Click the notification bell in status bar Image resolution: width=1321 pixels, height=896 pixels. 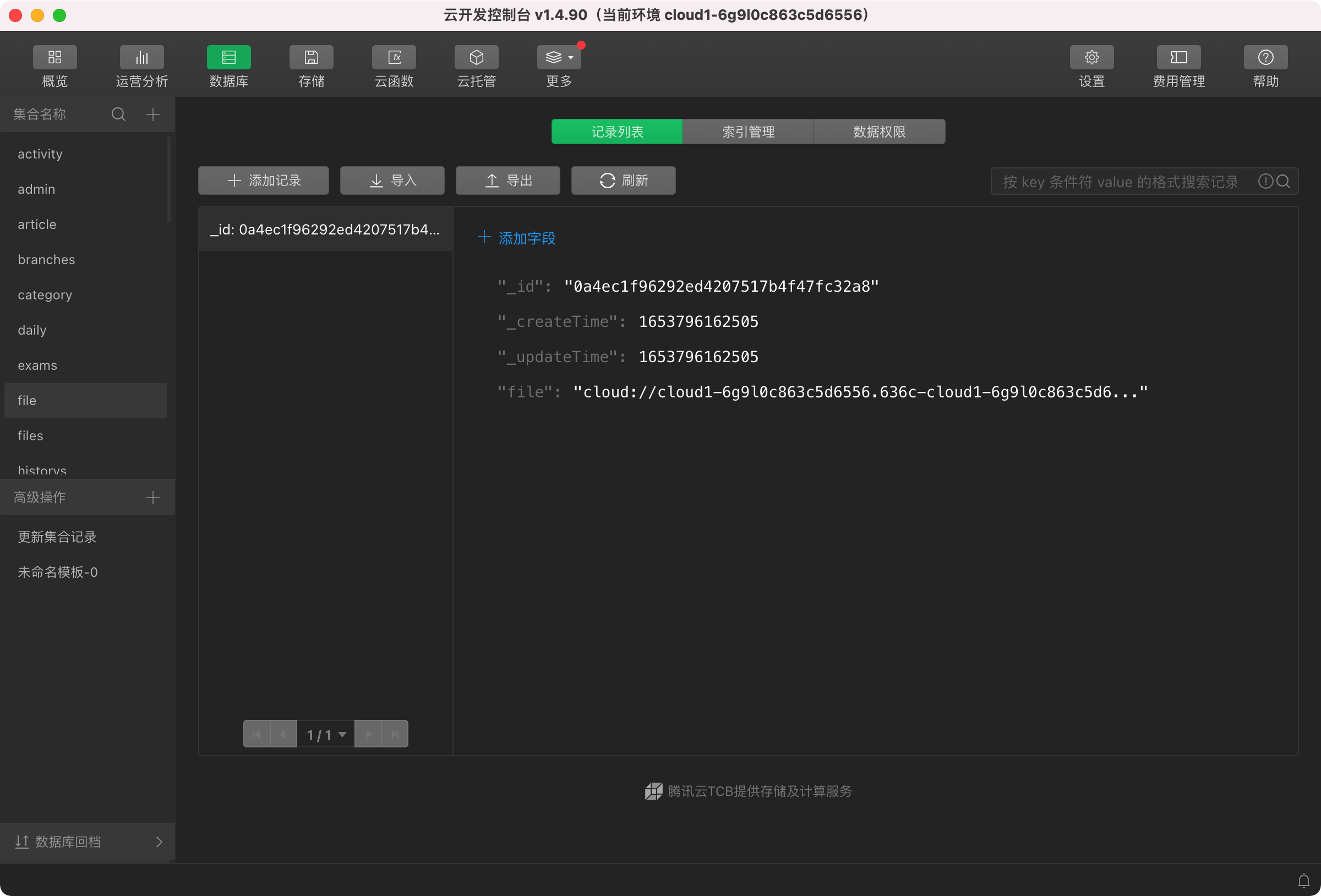click(x=1303, y=881)
